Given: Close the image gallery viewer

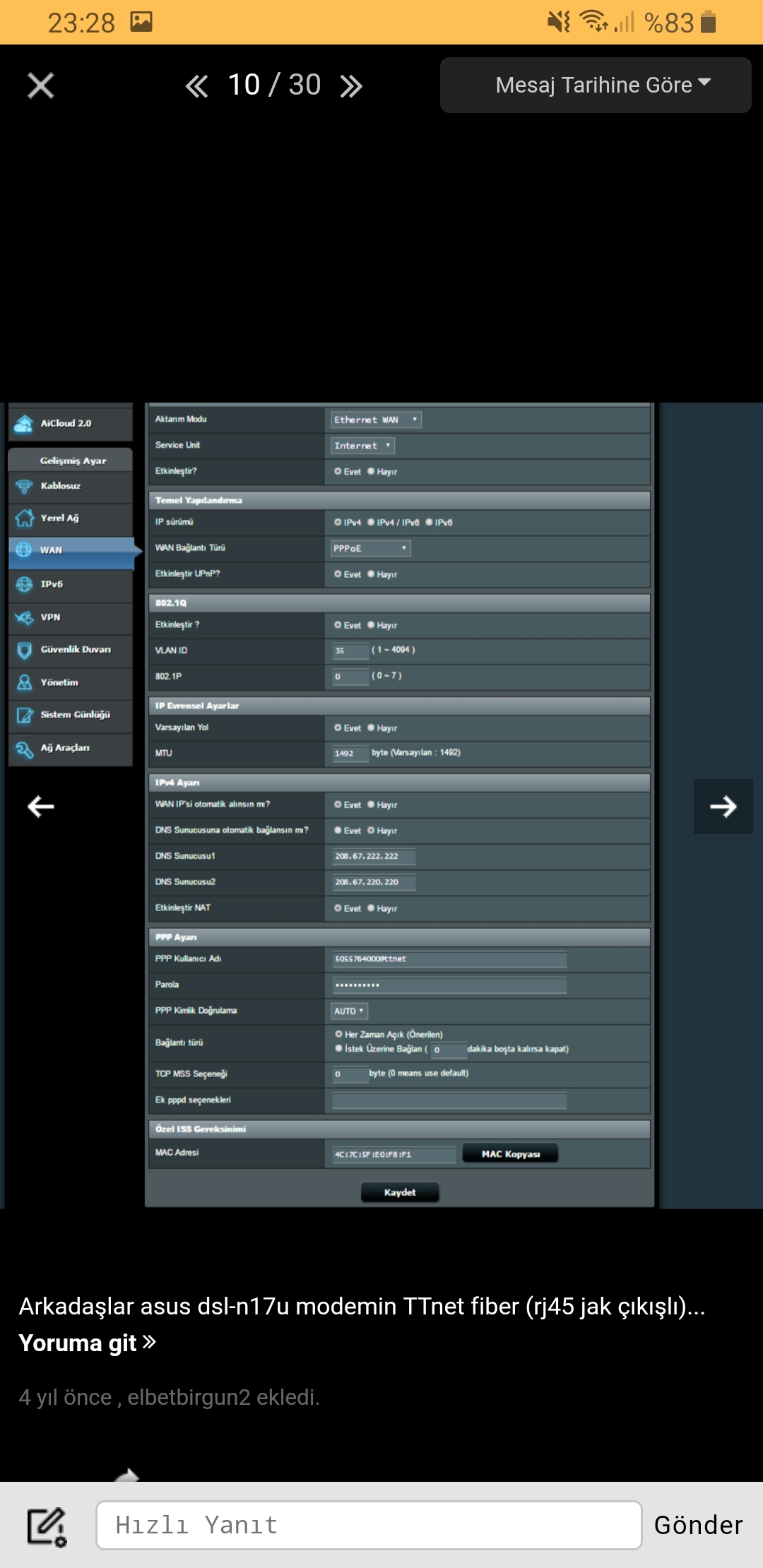Looking at the screenshot, I should point(40,86).
